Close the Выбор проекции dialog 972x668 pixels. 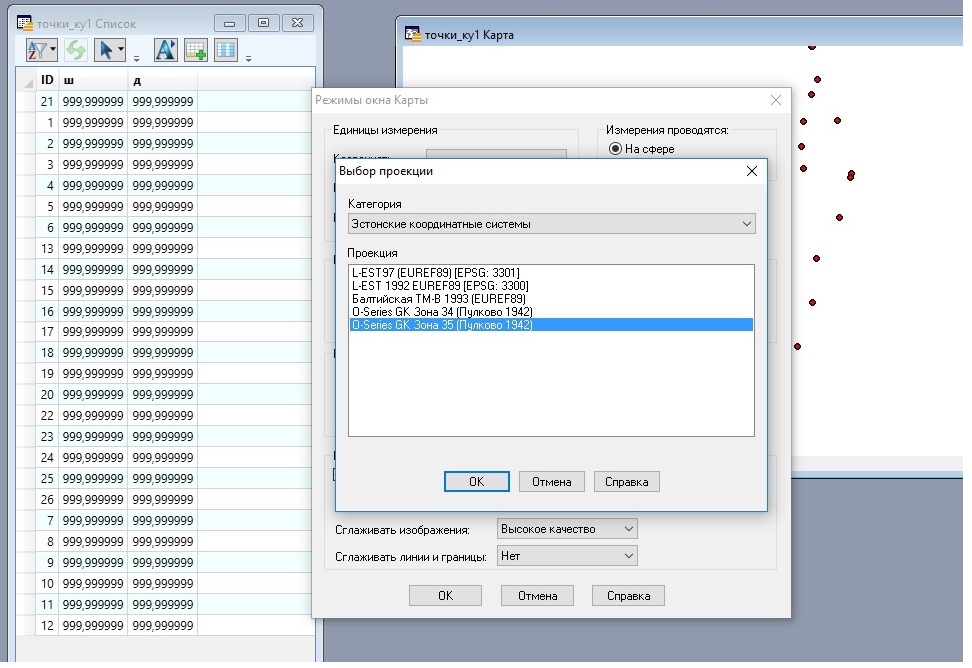[x=752, y=171]
